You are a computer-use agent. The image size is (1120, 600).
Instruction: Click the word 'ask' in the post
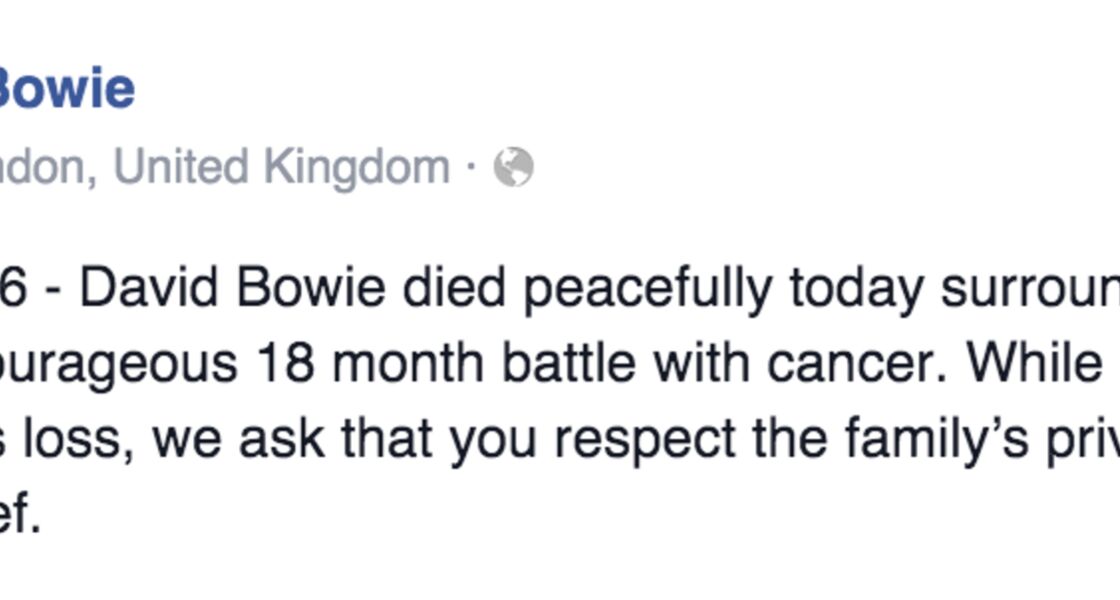(x=281, y=438)
